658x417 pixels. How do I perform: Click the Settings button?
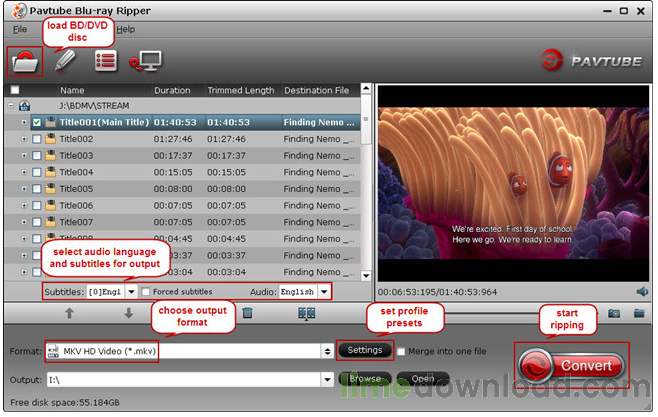[x=365, y=350]
